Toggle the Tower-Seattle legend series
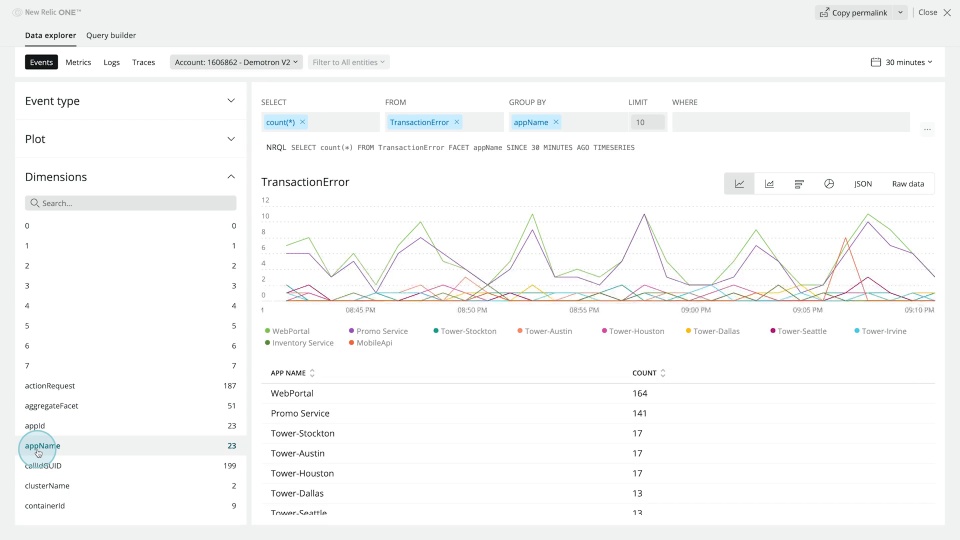960x540 pixels. pos(798,331)
